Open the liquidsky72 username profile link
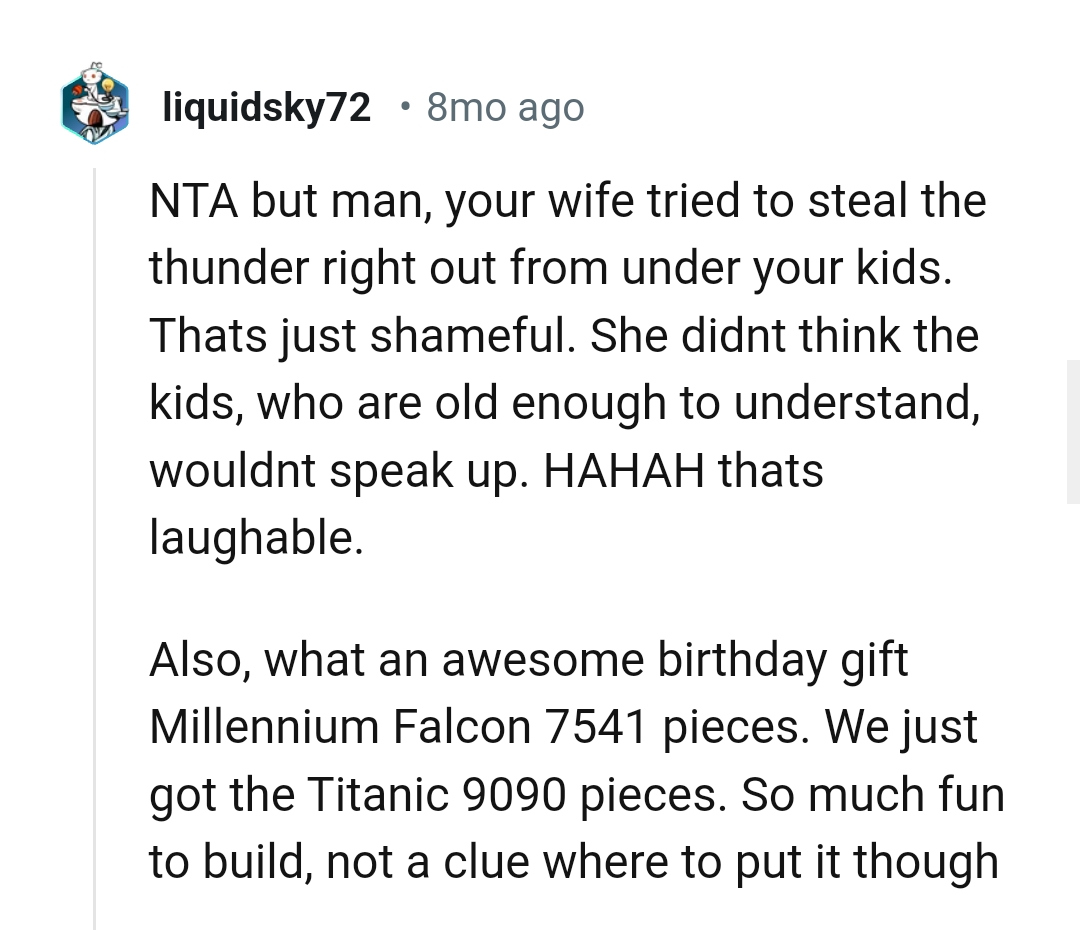This screenshot has height=930, width=1080. [266, 108]
